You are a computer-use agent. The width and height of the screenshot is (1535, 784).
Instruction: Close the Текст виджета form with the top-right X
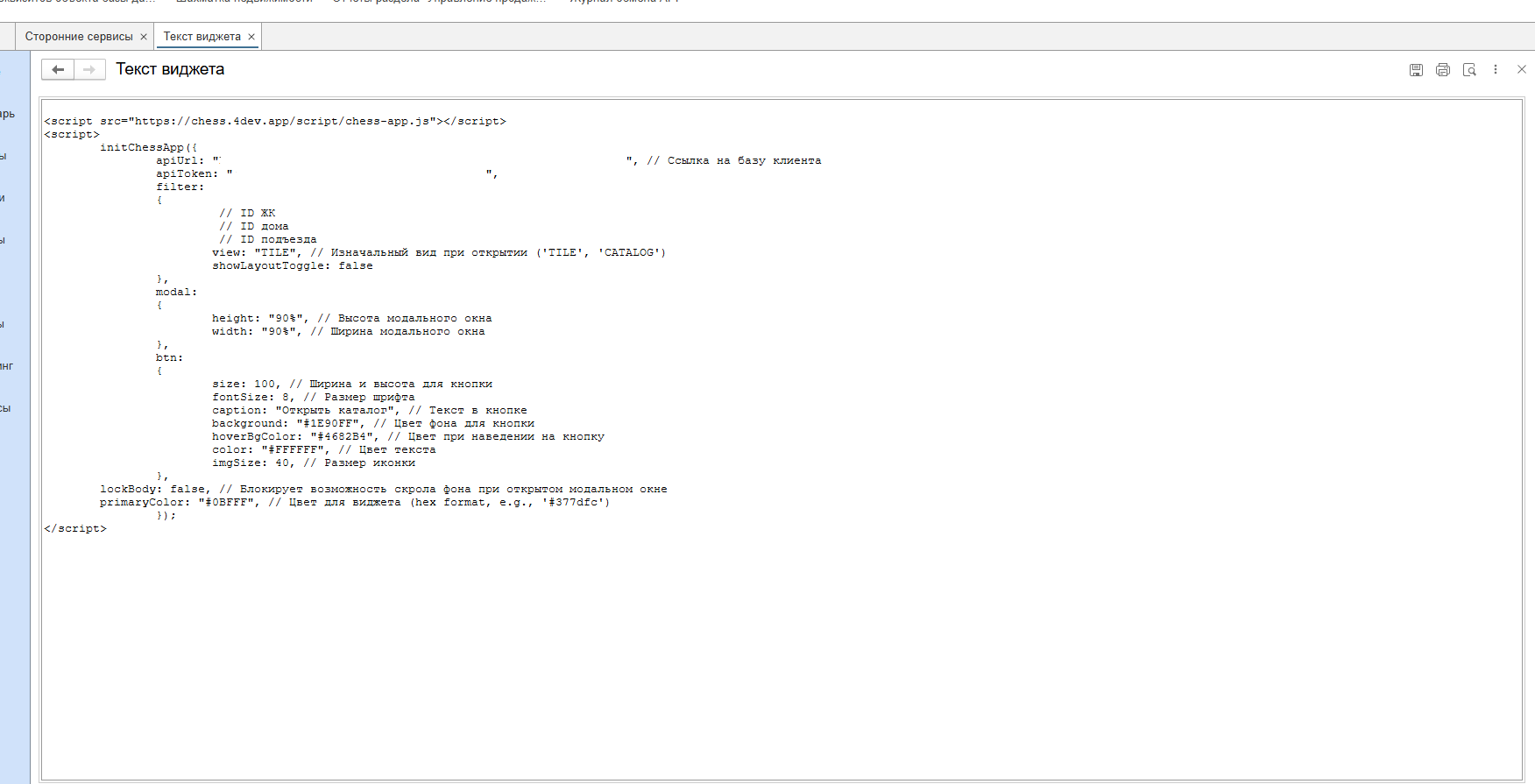point(1522,69)
